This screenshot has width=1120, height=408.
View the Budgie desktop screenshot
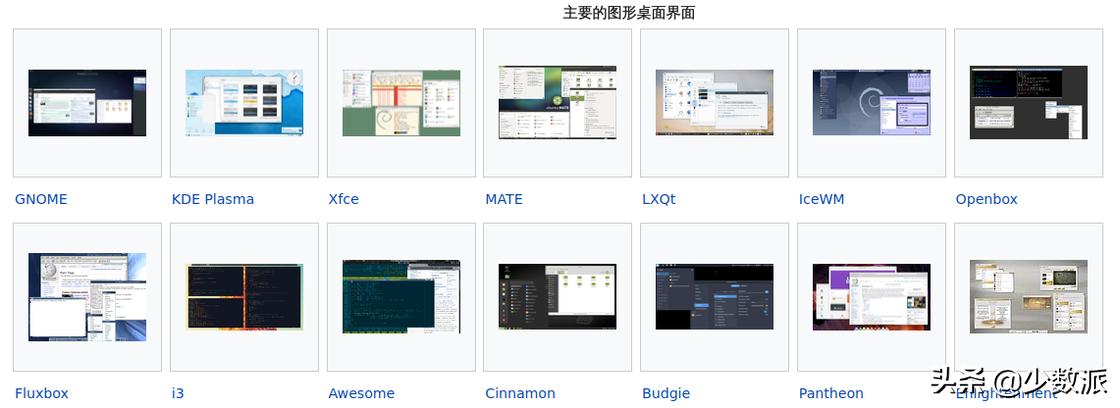pyautogui.click(x=714, y=297)
